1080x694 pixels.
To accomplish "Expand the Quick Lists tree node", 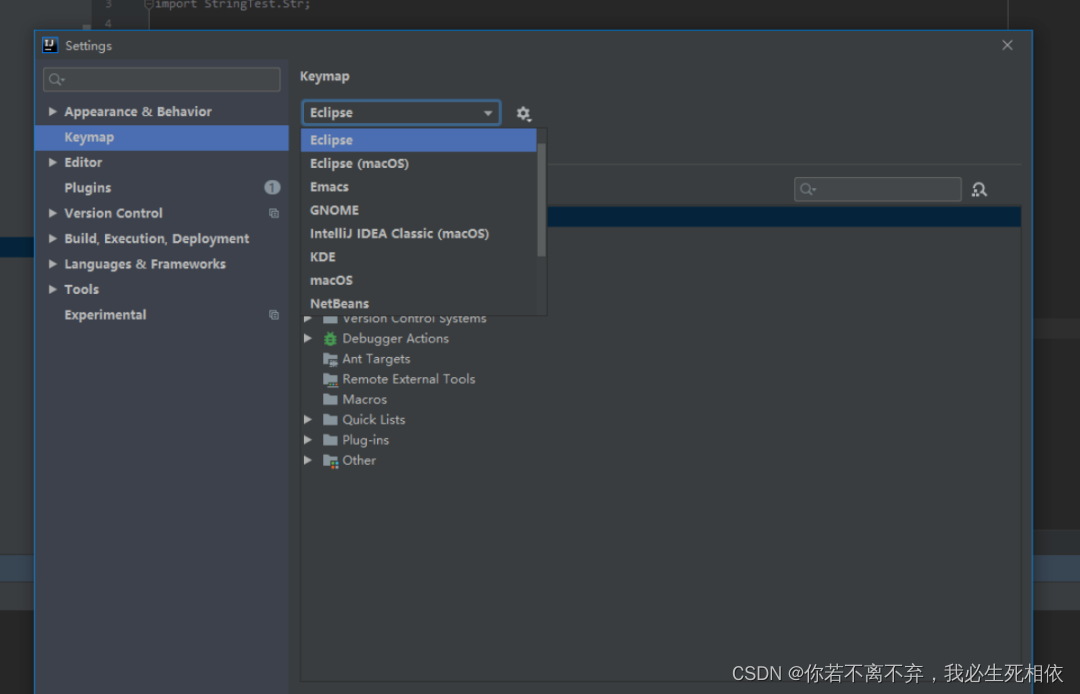I will pyautogui.click(x=308, y=419).
